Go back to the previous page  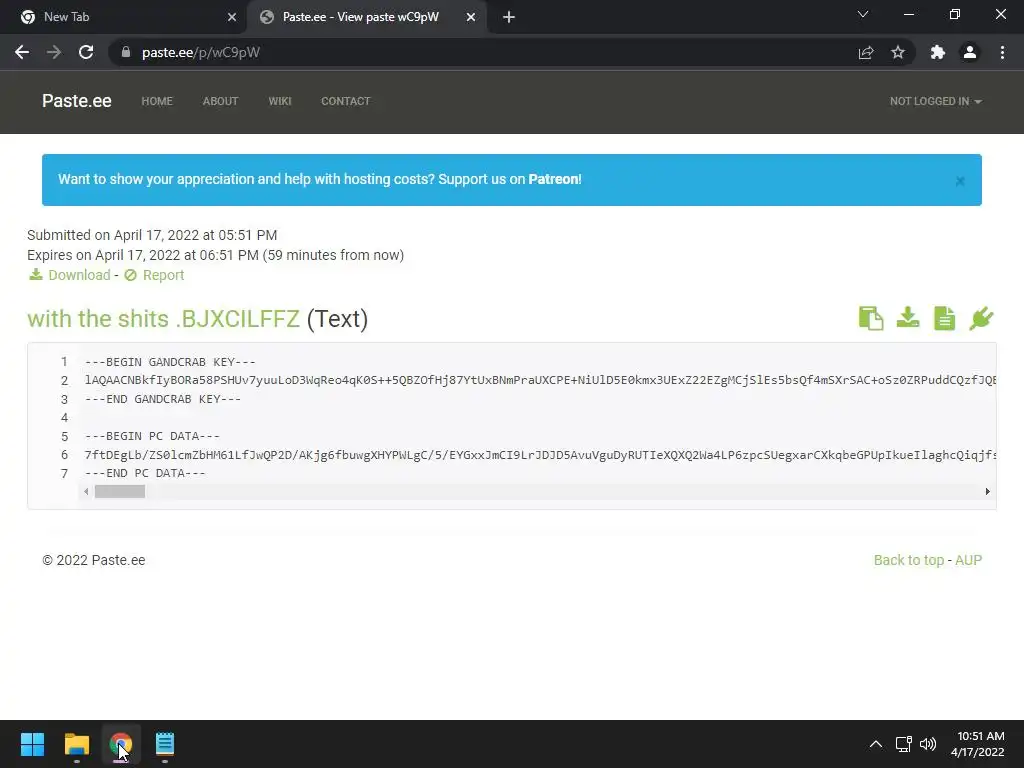pyautogui.click(x=22, y=52)
